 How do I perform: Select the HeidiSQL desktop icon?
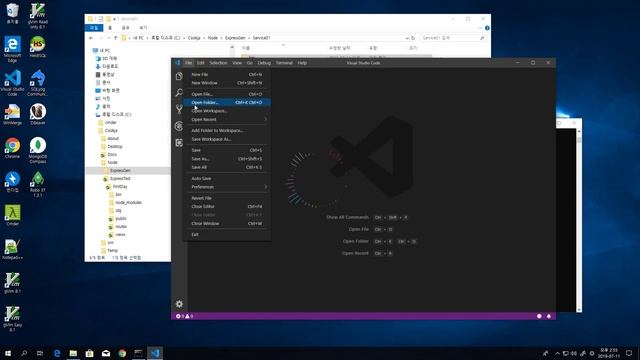click(x=38, y=47)
